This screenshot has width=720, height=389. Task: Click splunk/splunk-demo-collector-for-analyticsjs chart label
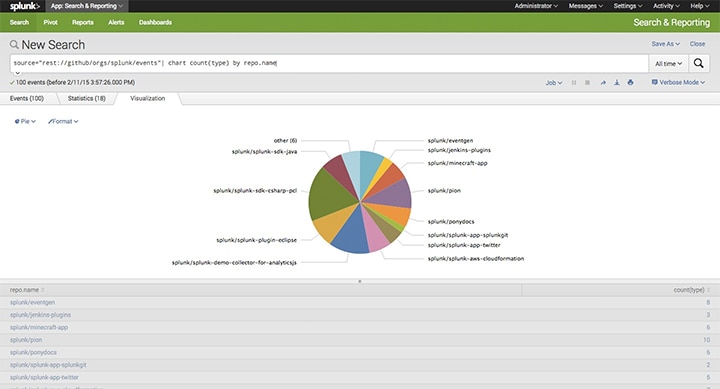(234, 263)
